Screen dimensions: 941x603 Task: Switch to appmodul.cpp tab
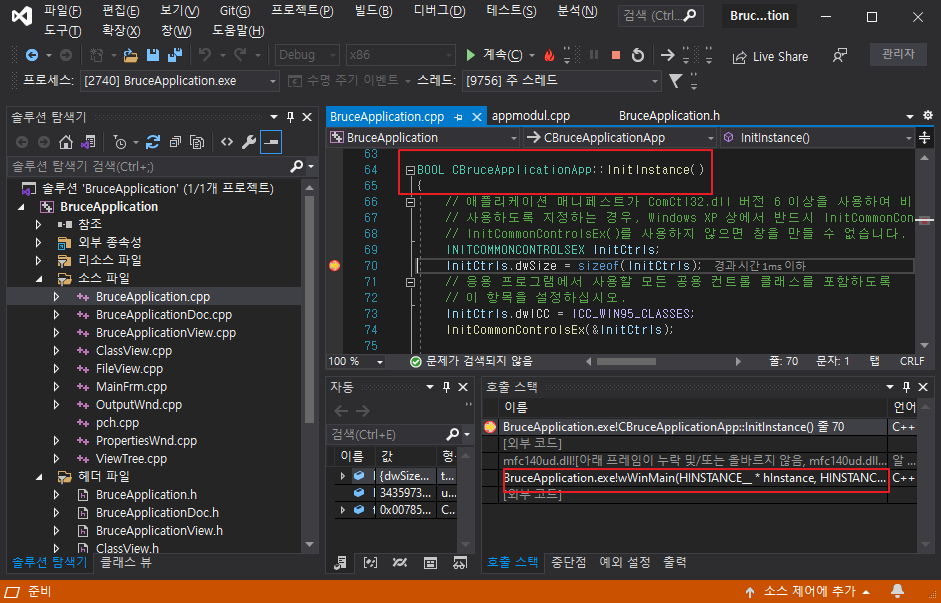pos(531,116)
